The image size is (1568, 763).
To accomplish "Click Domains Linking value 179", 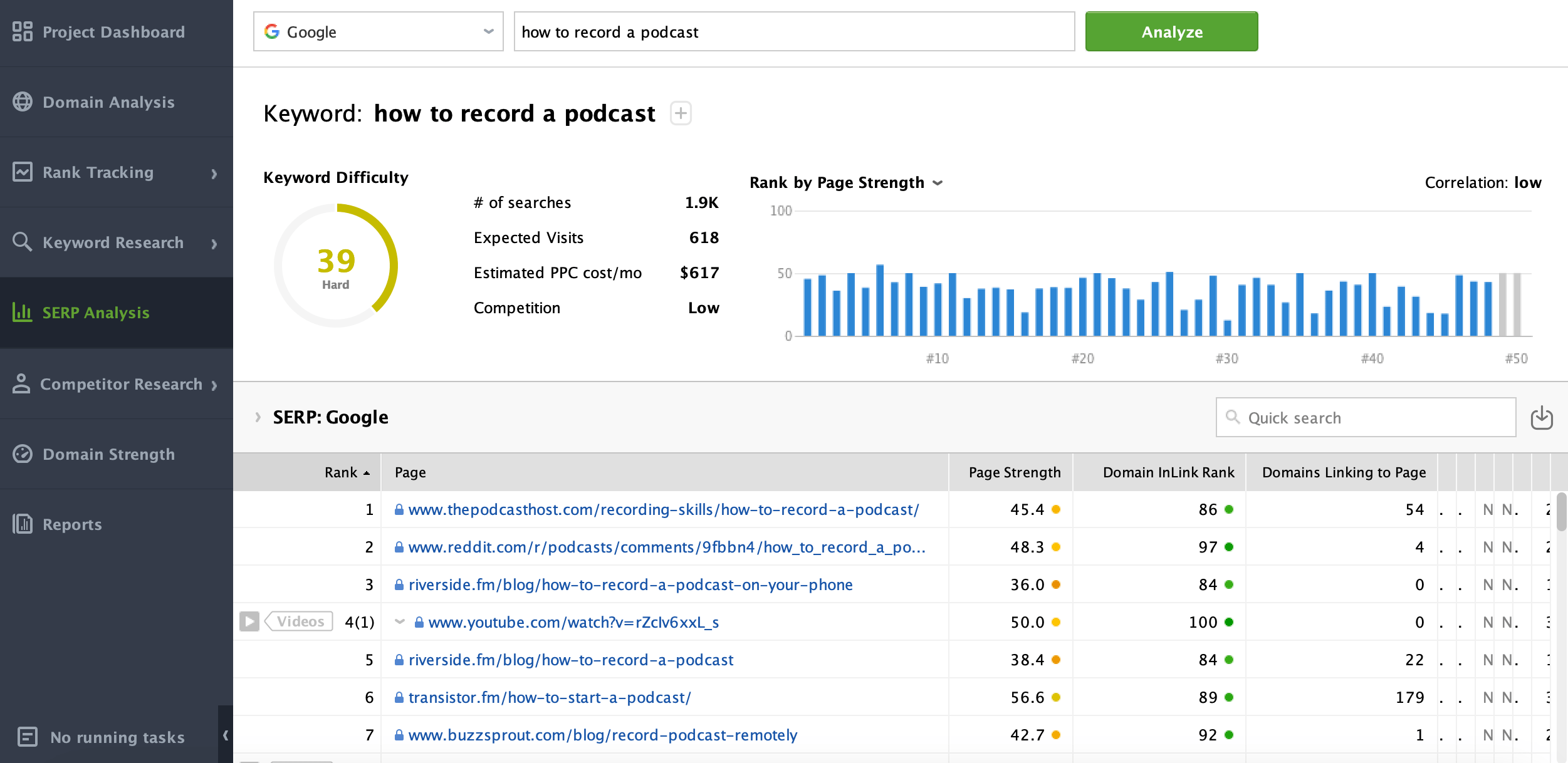I will 1410,697.
